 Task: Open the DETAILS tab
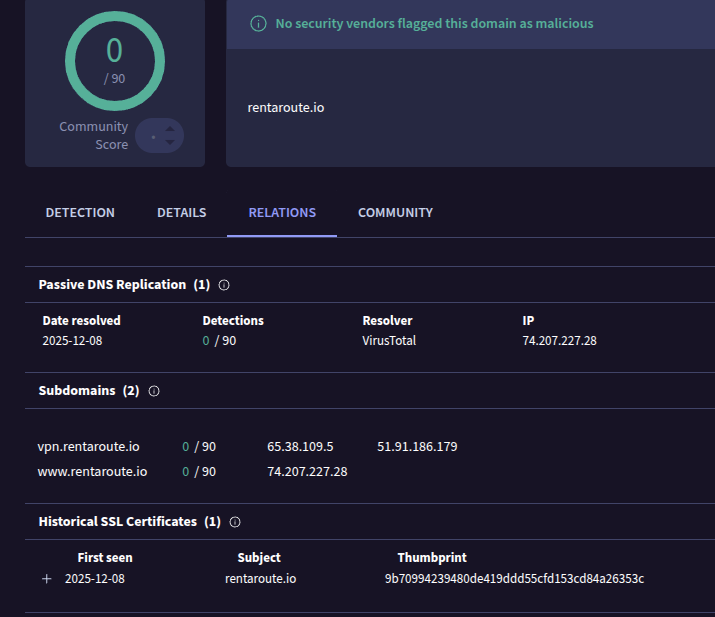(x=181, y=213)
